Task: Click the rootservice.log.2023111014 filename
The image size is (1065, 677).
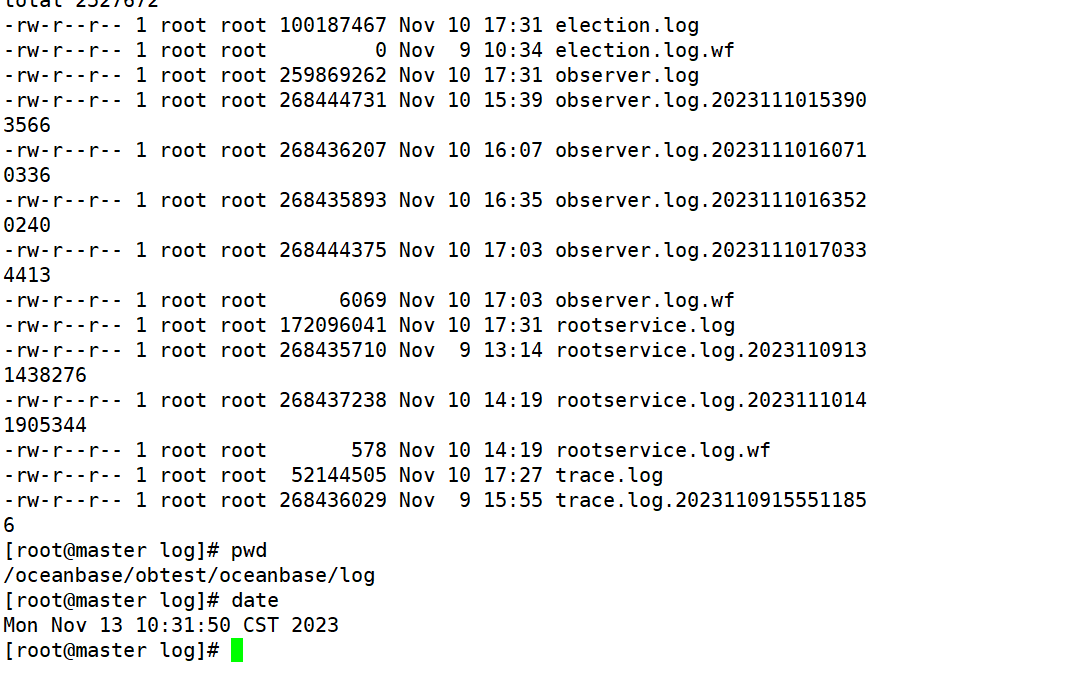Action: (710, 401)
